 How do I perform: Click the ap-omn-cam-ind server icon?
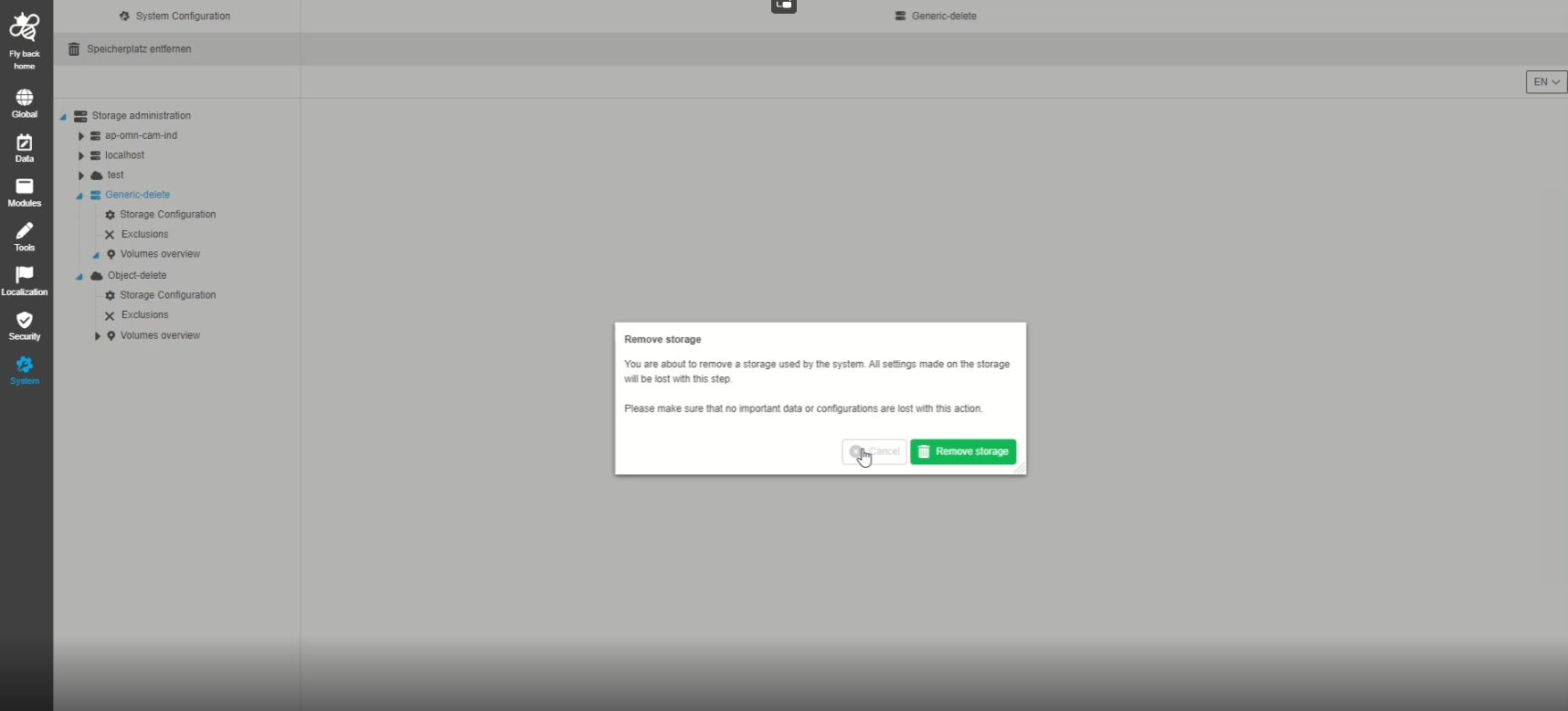[95, 136]
